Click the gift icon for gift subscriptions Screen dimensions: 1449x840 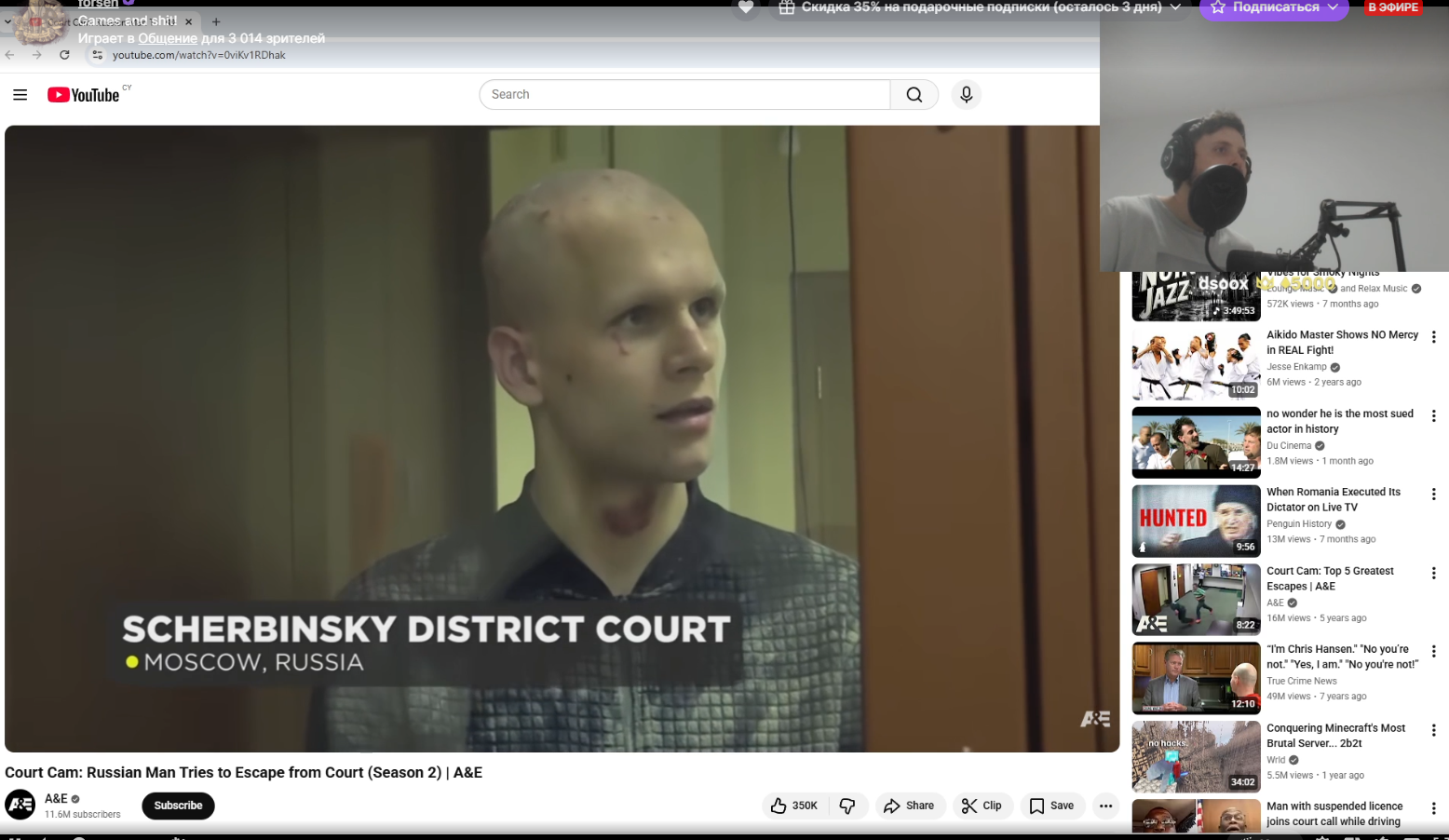pyautogui.click(x=787, y=7)
